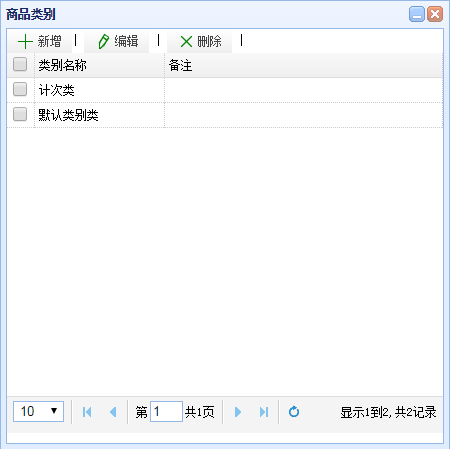Viewport: 450px width, 449px height.
Task: Sort by 类别名称 column header
Action: click(x=62, y=65)
